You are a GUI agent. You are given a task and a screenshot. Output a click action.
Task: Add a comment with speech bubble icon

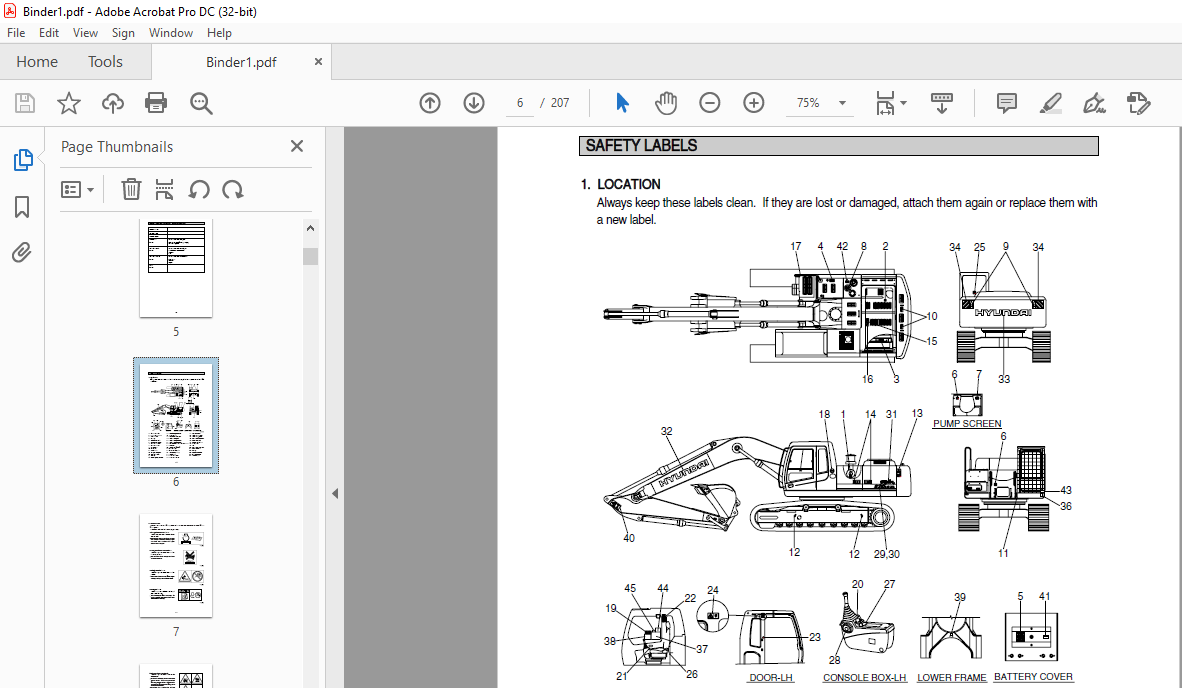tap(1006, 103)
